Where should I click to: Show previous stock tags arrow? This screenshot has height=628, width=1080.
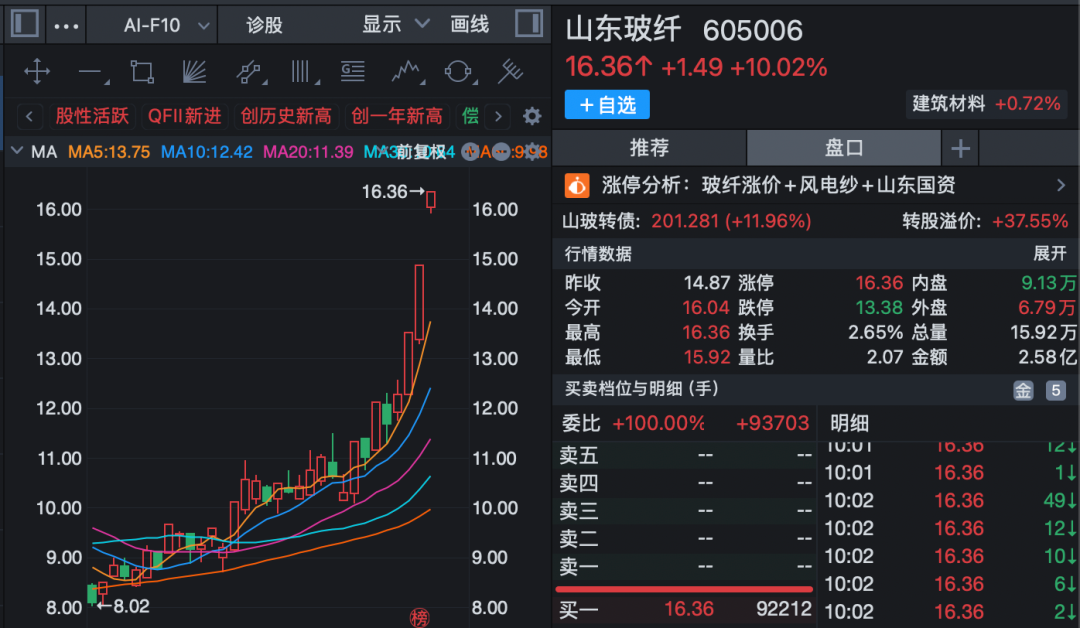pyautogui.click(x=29, y=116)
